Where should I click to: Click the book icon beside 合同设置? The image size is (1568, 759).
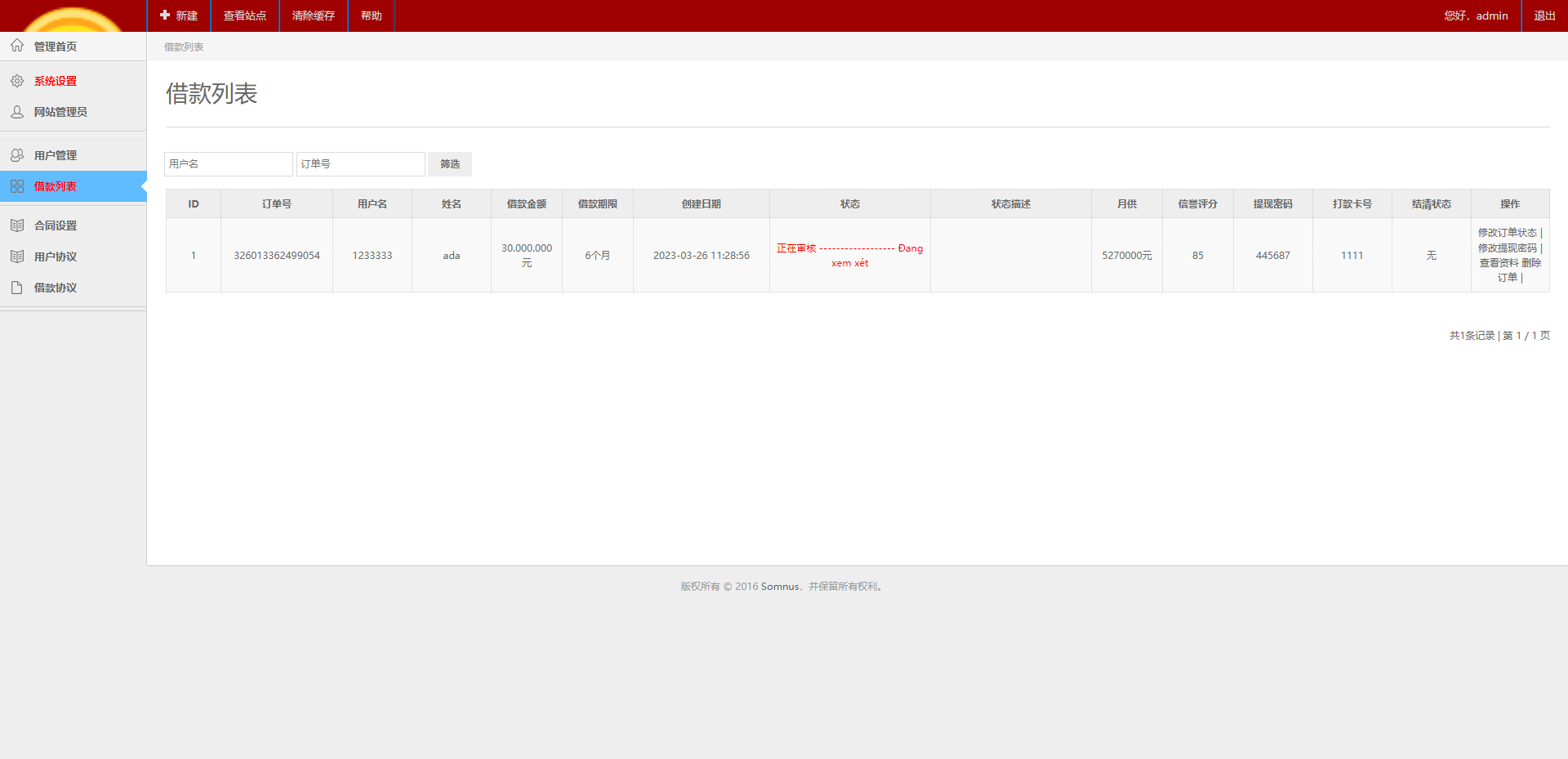coord(17,225)
